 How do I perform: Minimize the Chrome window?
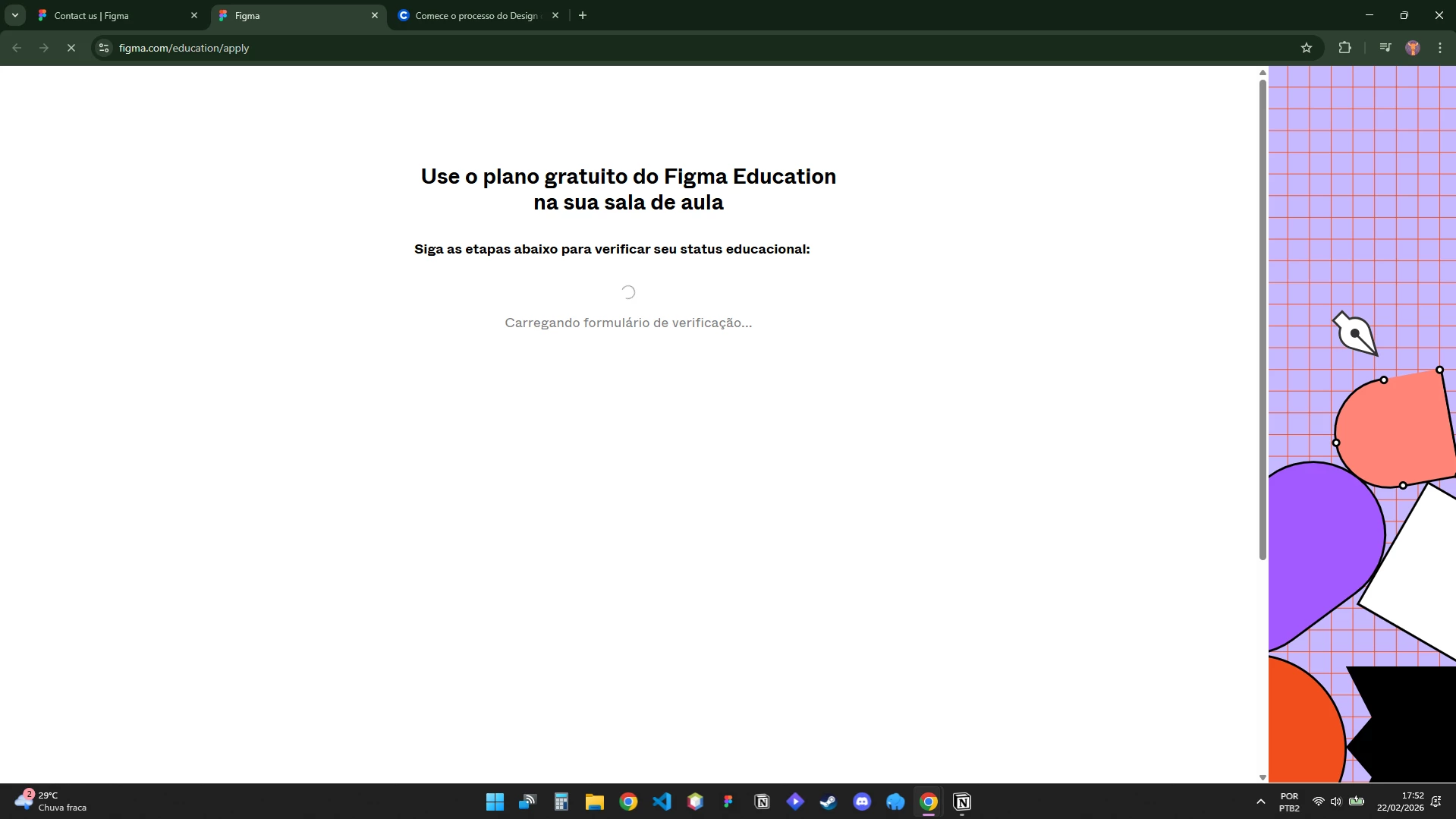click(x=1370, y=15)
